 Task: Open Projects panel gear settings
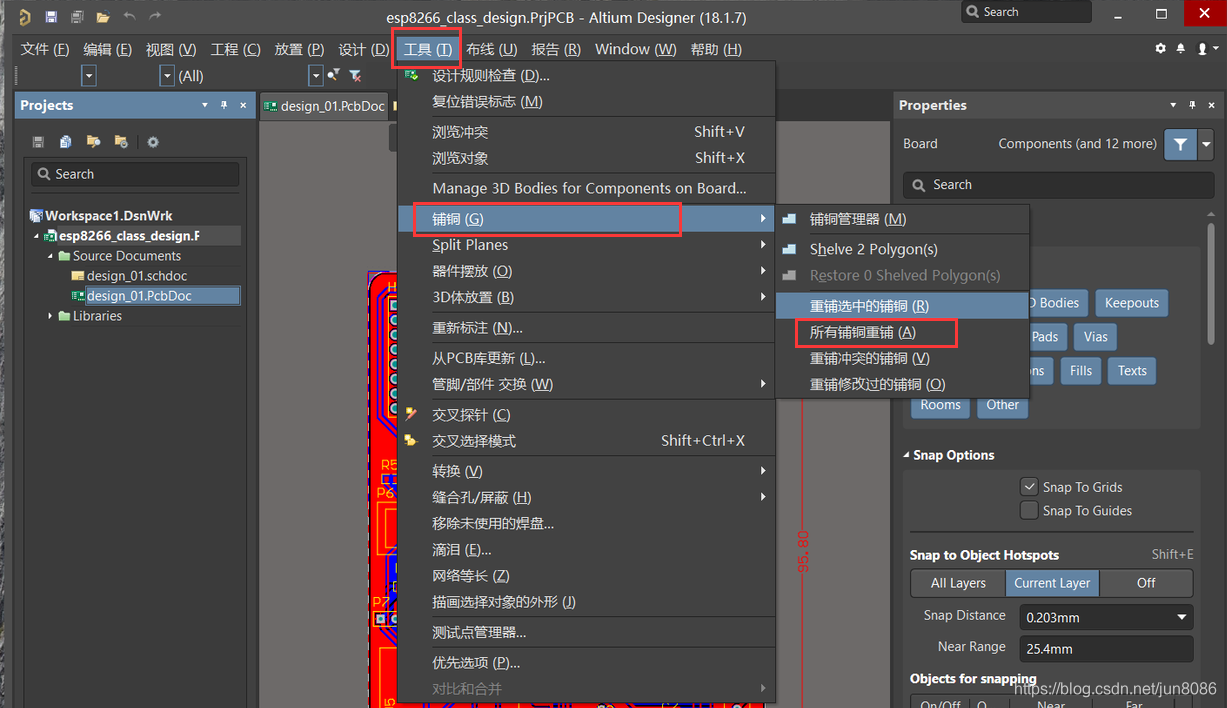(x=153, y=142)
